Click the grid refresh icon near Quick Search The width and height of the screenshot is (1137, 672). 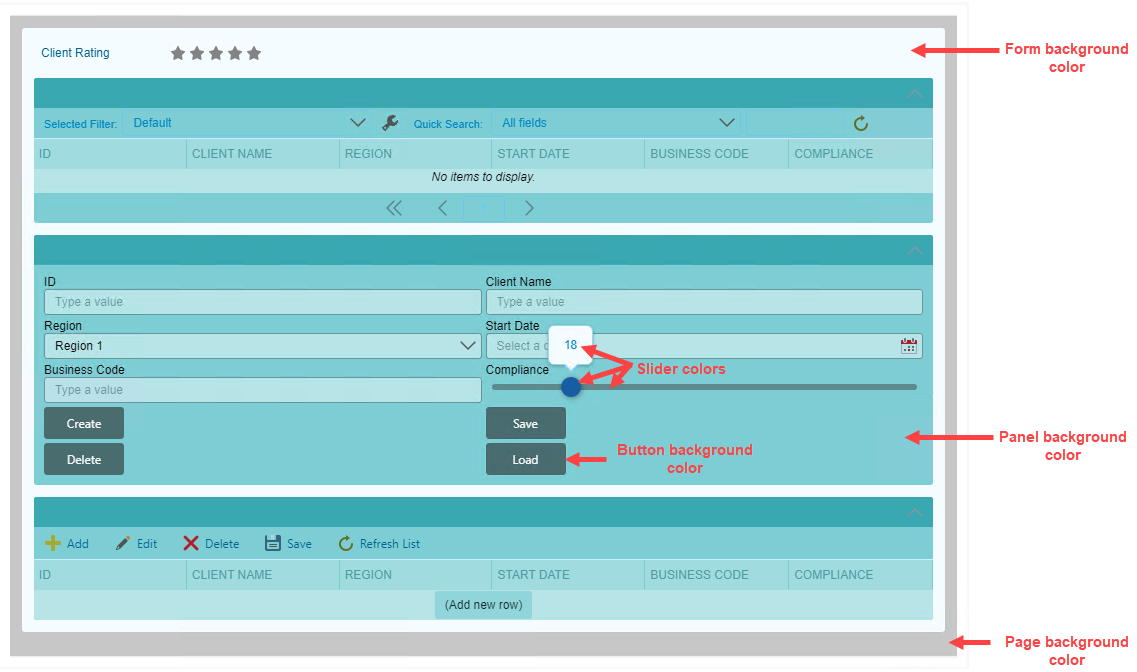coord(860,124)
